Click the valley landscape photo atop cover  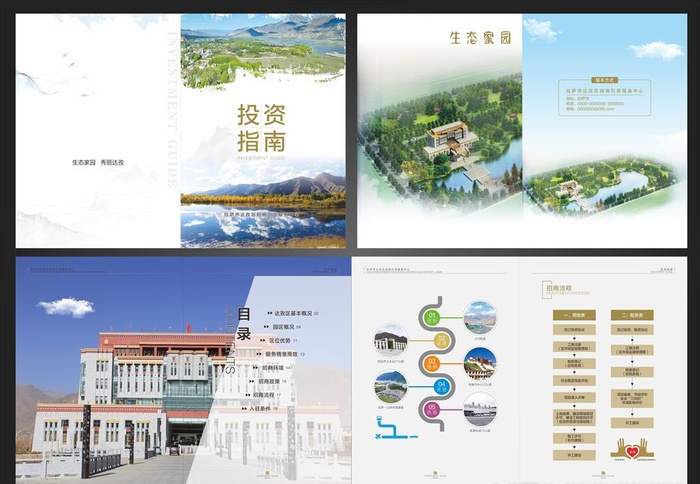(x=263, y=49)
